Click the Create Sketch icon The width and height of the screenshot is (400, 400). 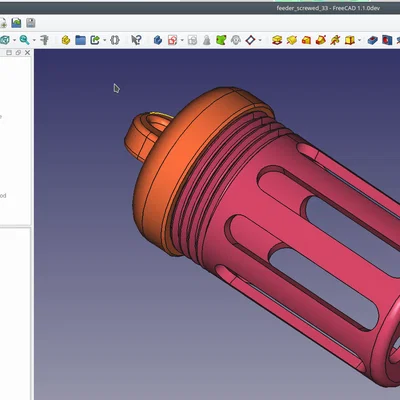[172, 40]
